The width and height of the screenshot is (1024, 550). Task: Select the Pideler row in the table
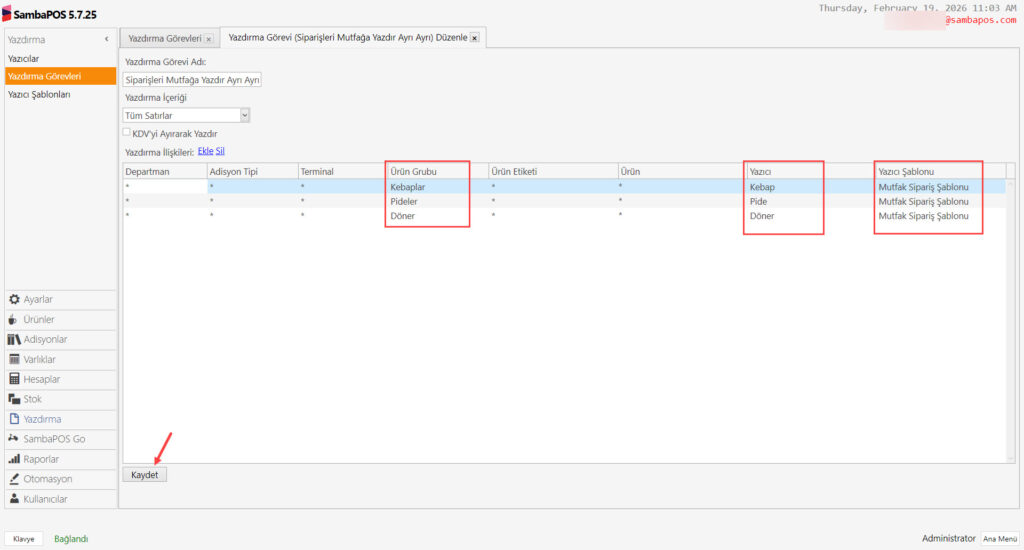tap(404, 201)
